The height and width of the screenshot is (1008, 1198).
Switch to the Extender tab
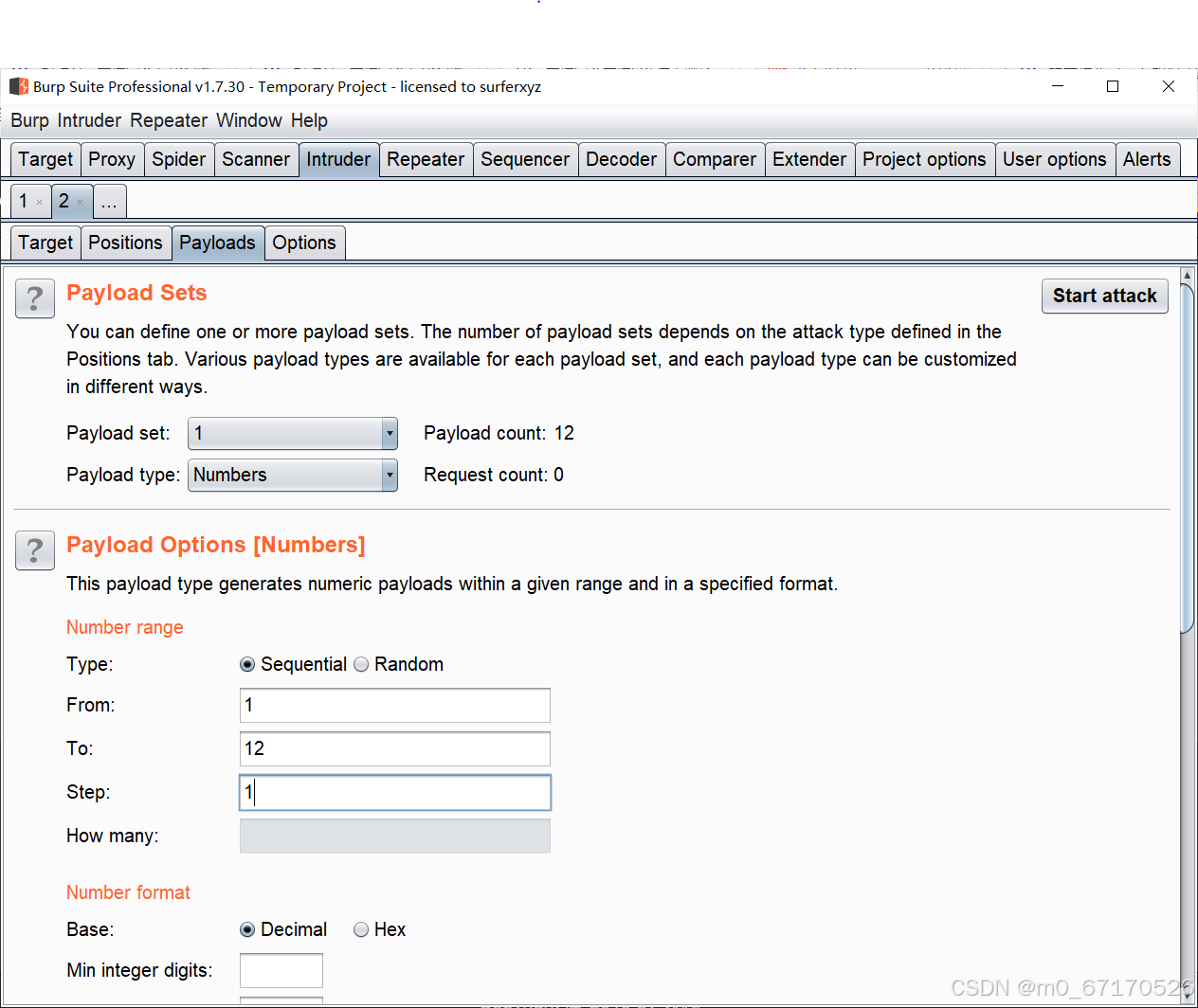(x=809, y=159)
